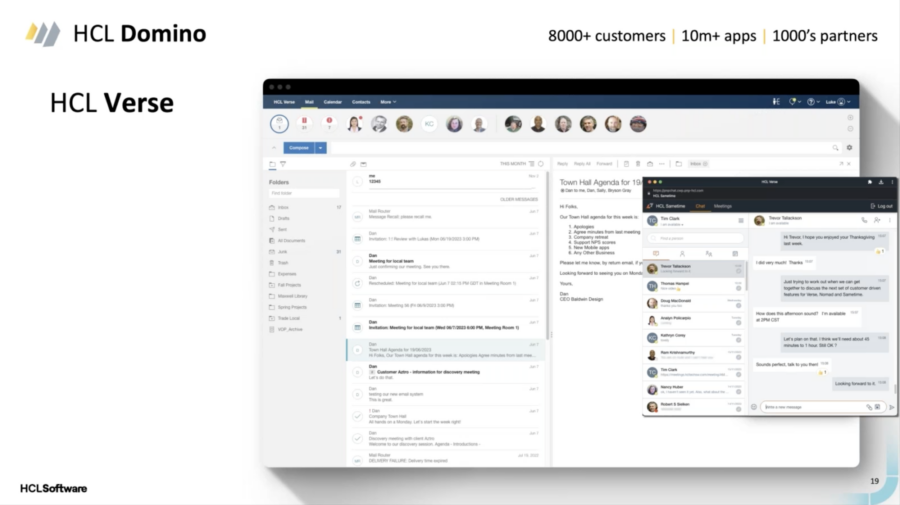Click the mail search magnifier icon
The image size is (900, 505).
pyautogui.click(x=835, y=147)
